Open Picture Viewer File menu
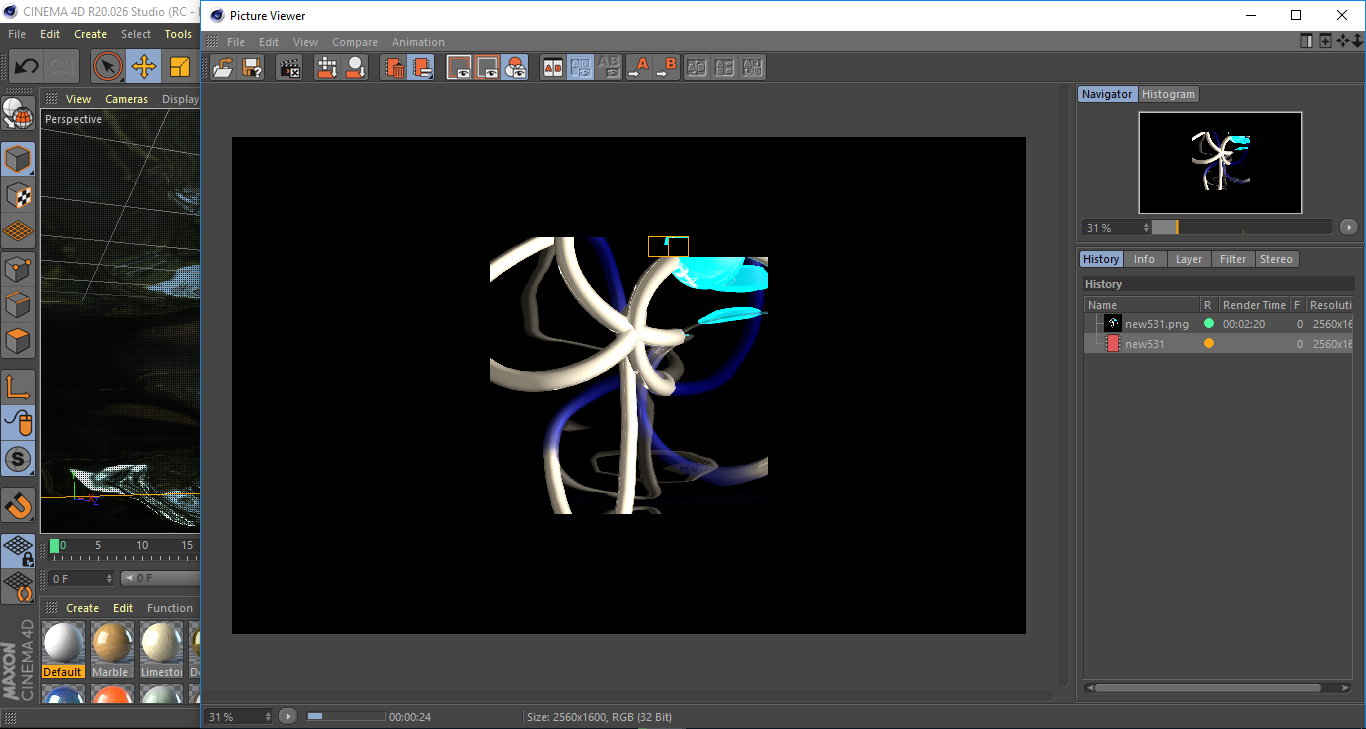The image size is (1366, 729). point(236,42)
